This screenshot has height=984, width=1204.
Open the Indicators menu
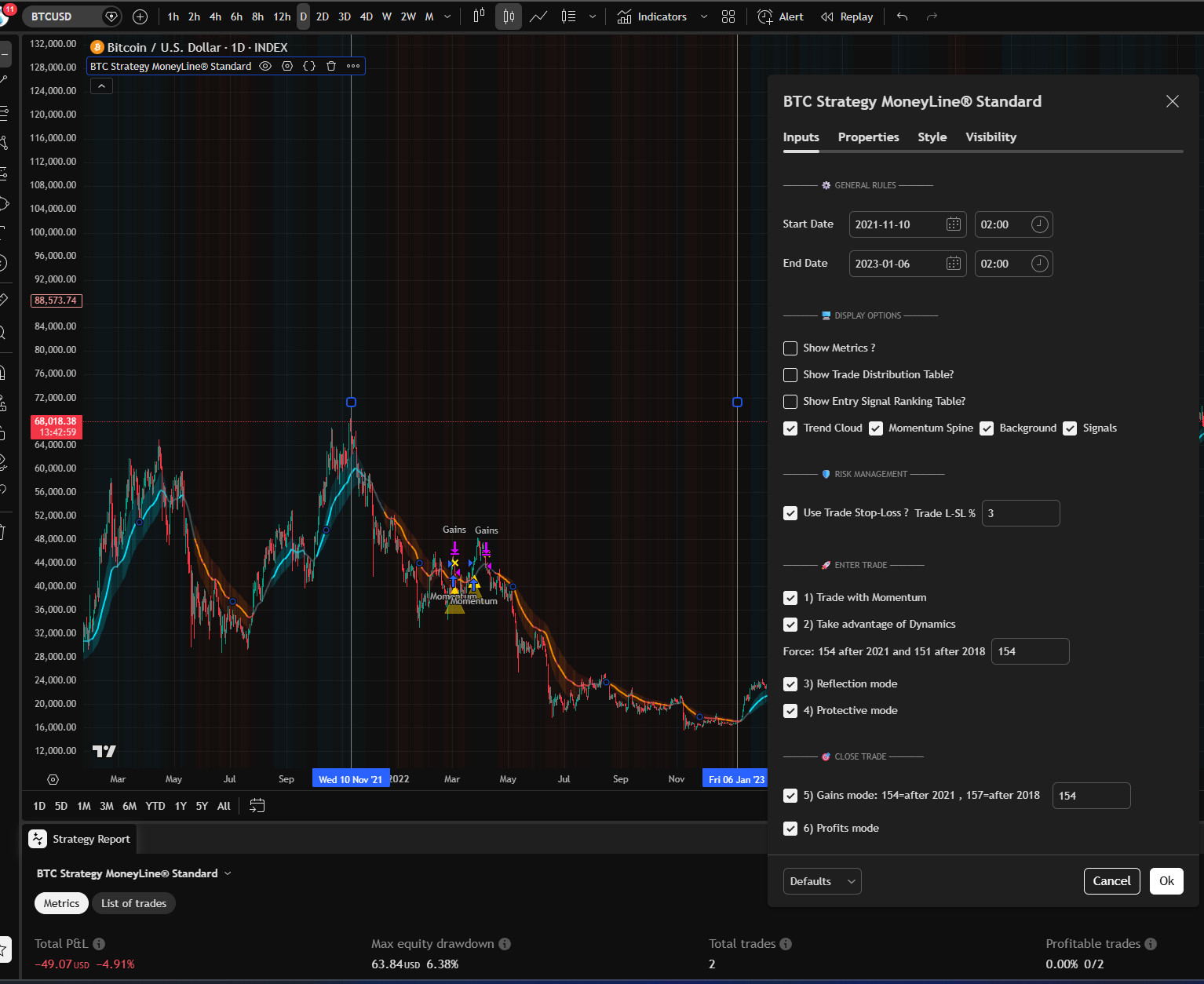click(652, 16)
